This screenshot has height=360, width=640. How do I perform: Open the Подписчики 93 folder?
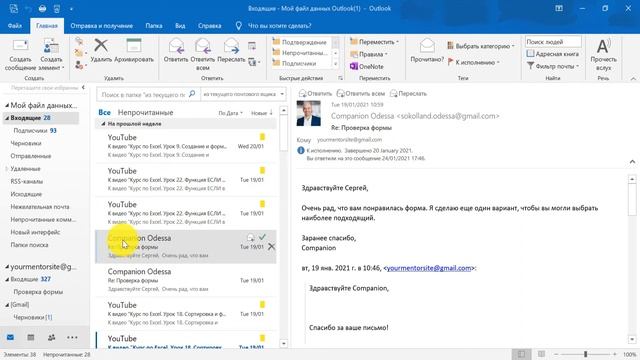[x=35, y=131]
